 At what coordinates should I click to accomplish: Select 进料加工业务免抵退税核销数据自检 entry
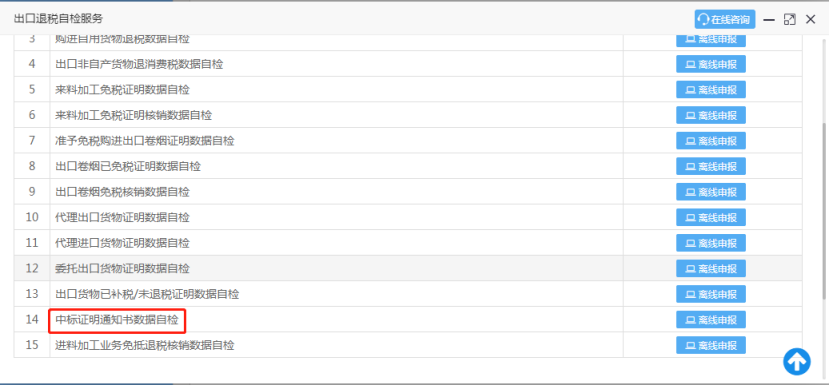pyautogui.click(x=145, y=345)
